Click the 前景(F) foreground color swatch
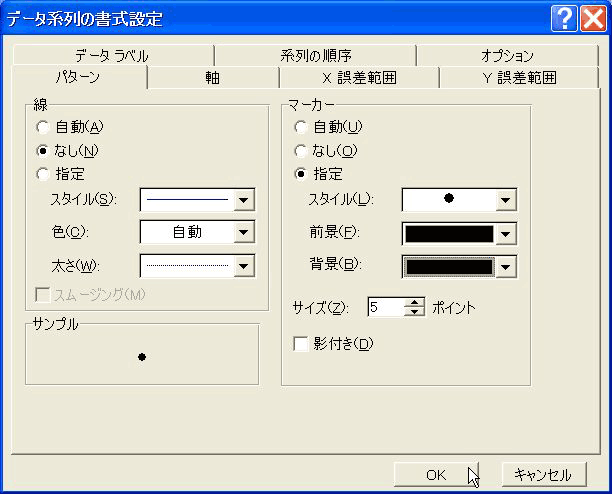 tap(449, 234)
